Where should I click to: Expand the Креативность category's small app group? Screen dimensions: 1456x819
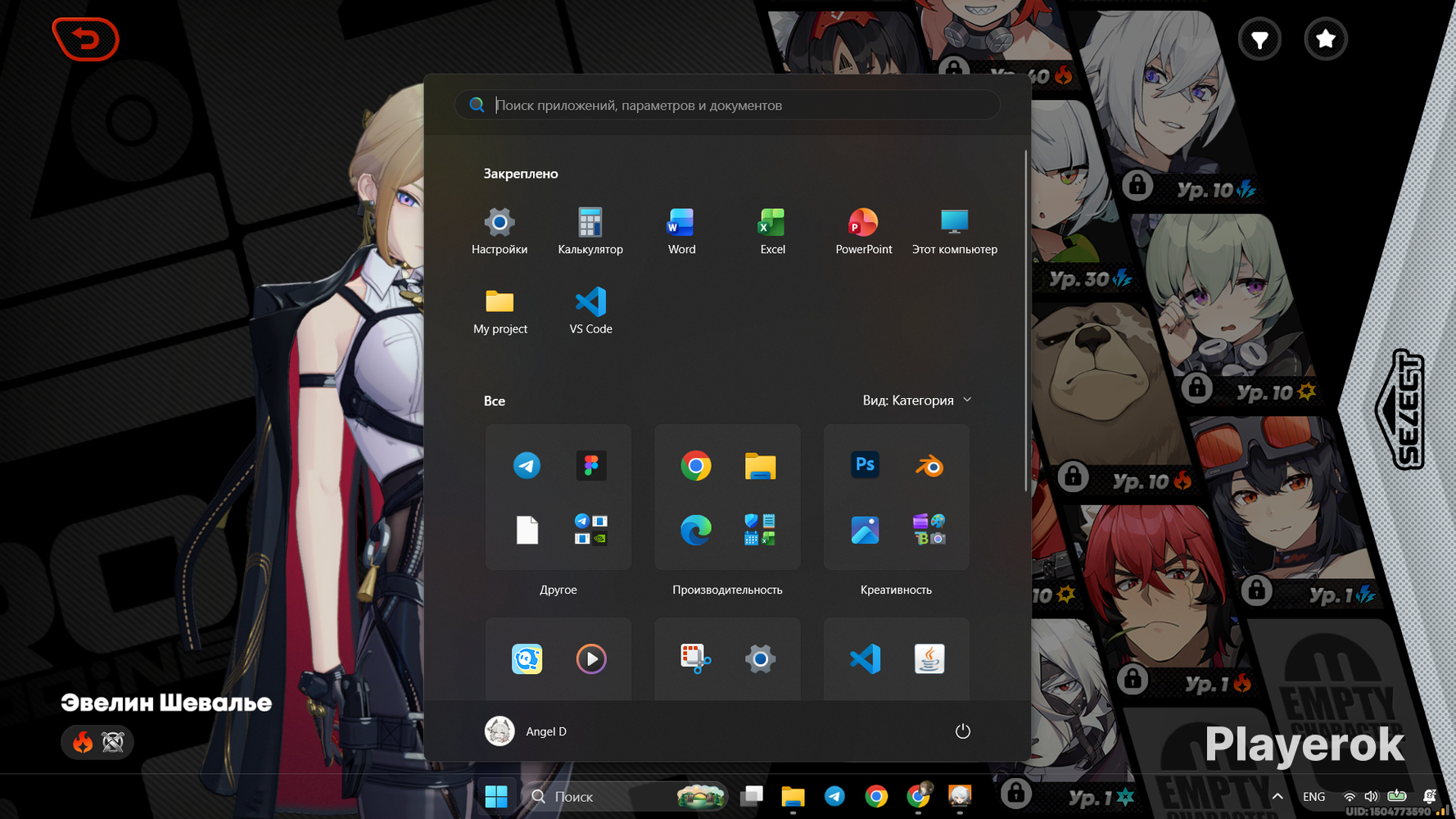(x=929, y=530)
